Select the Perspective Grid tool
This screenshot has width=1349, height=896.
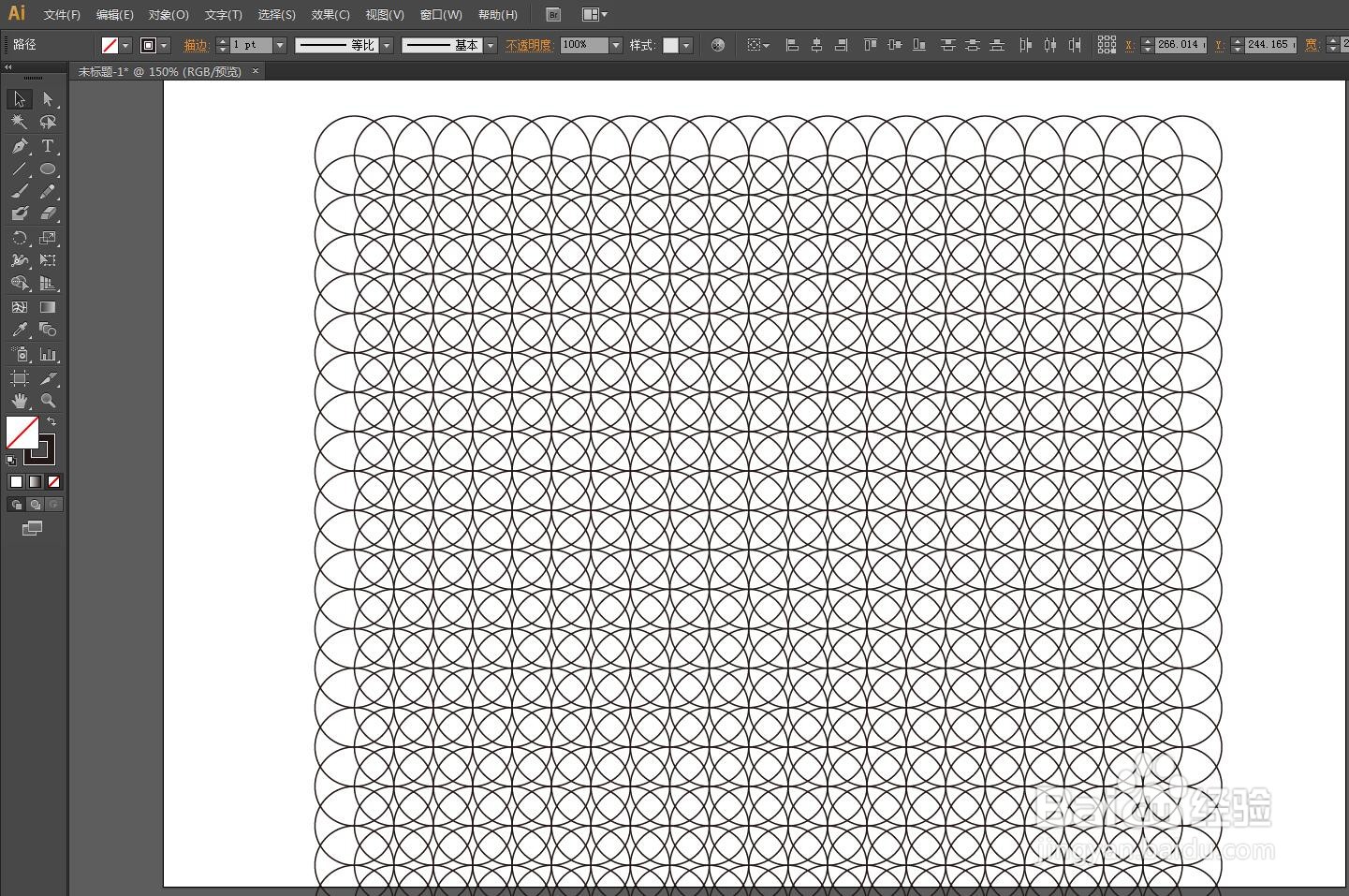pyautogui.click(x=48, y=283)
